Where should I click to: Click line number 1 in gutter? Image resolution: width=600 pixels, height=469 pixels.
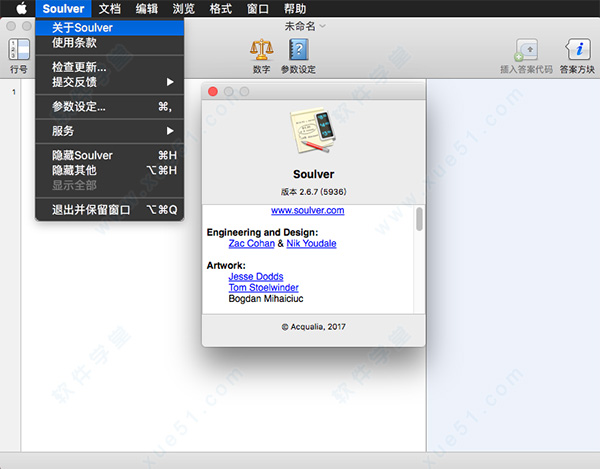[14, 92]
